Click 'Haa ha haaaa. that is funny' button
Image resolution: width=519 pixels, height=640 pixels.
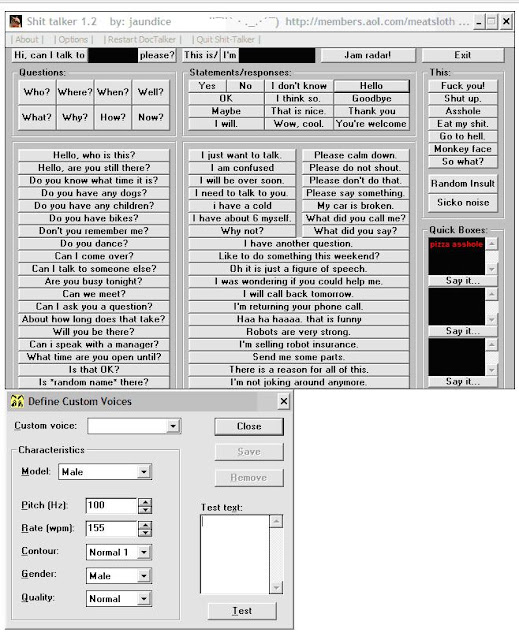pos(299,319)
